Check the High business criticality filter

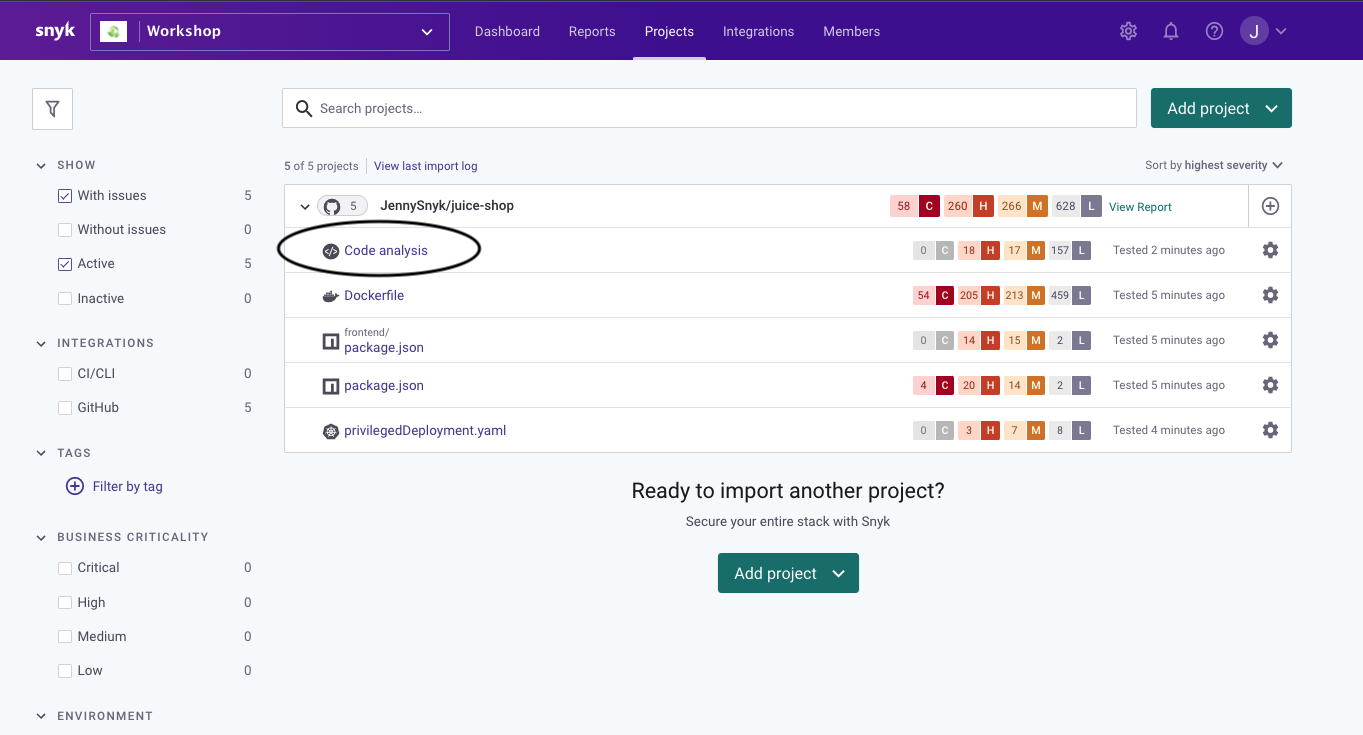[65, 603]
